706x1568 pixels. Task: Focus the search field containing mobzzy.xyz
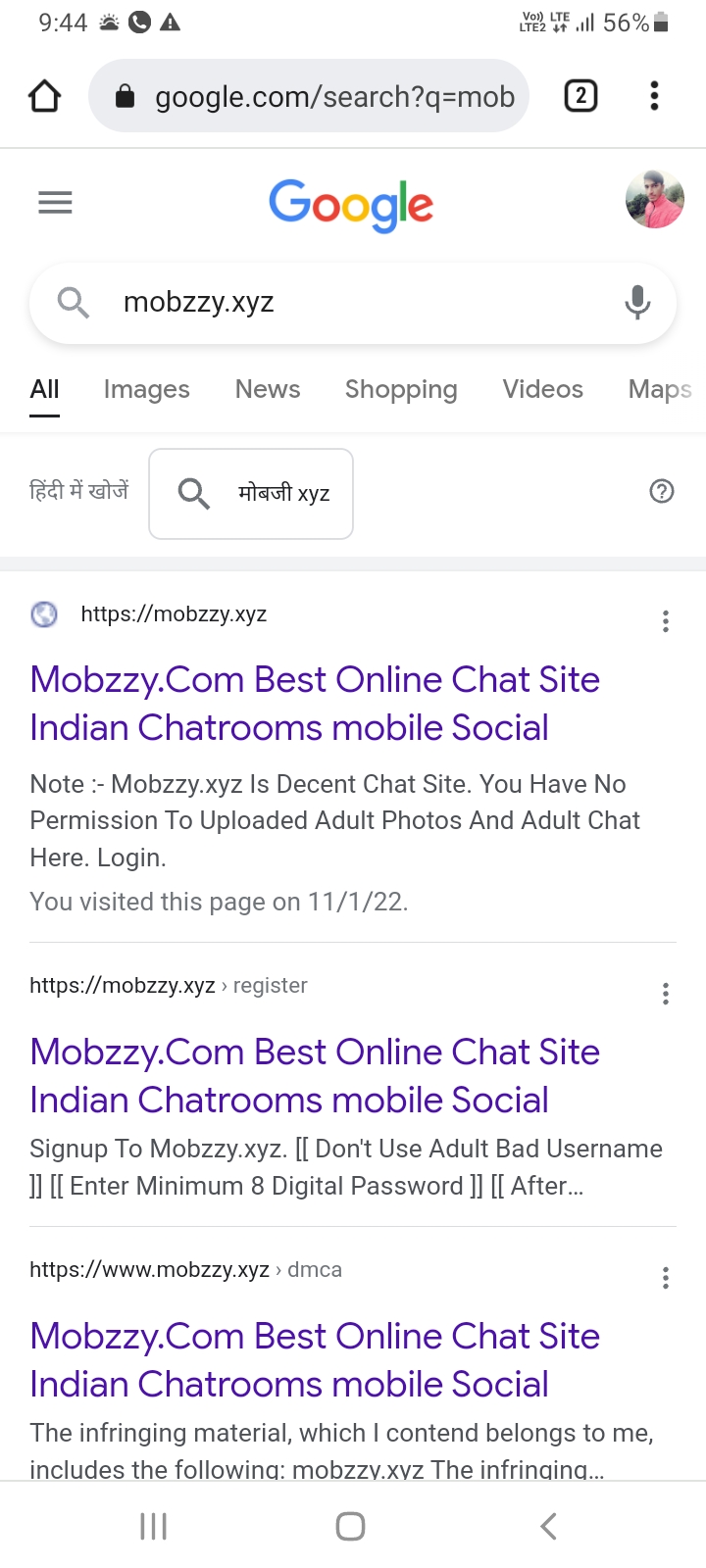click(353, 303)
